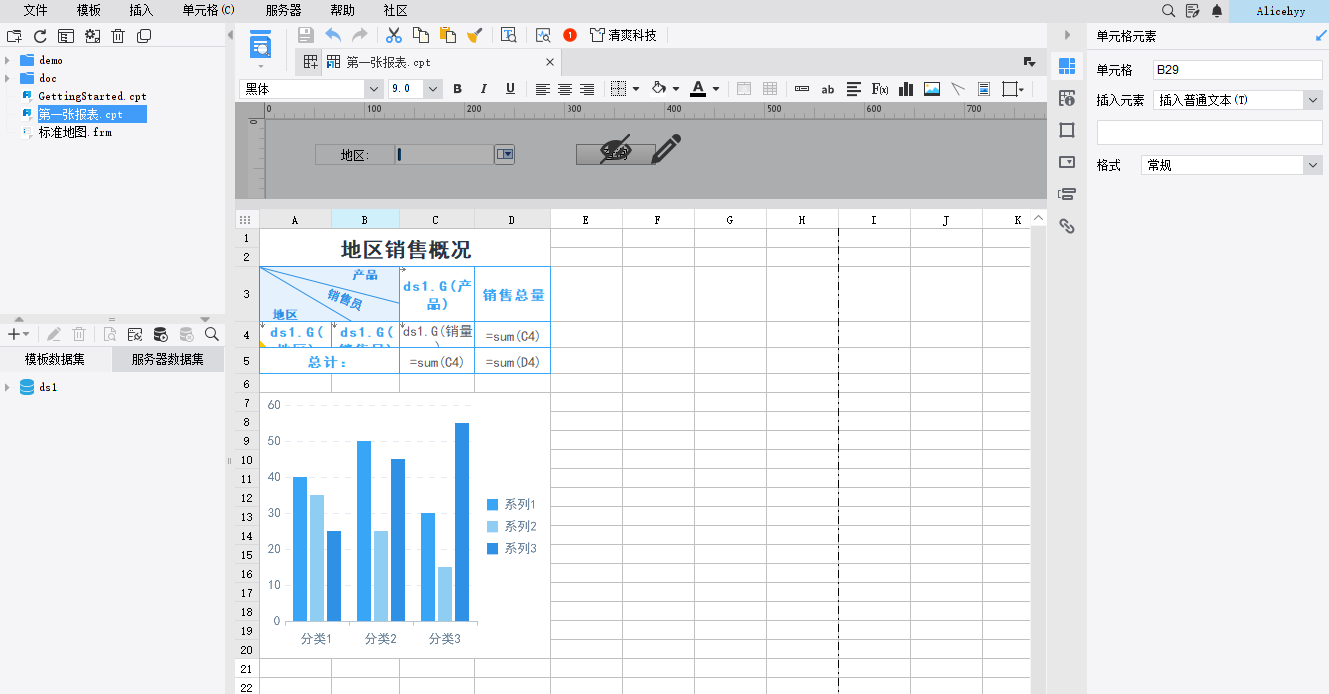Open the 模板 menu
This screenshot has width=1329, height=694.
click(x=89, y=10)
